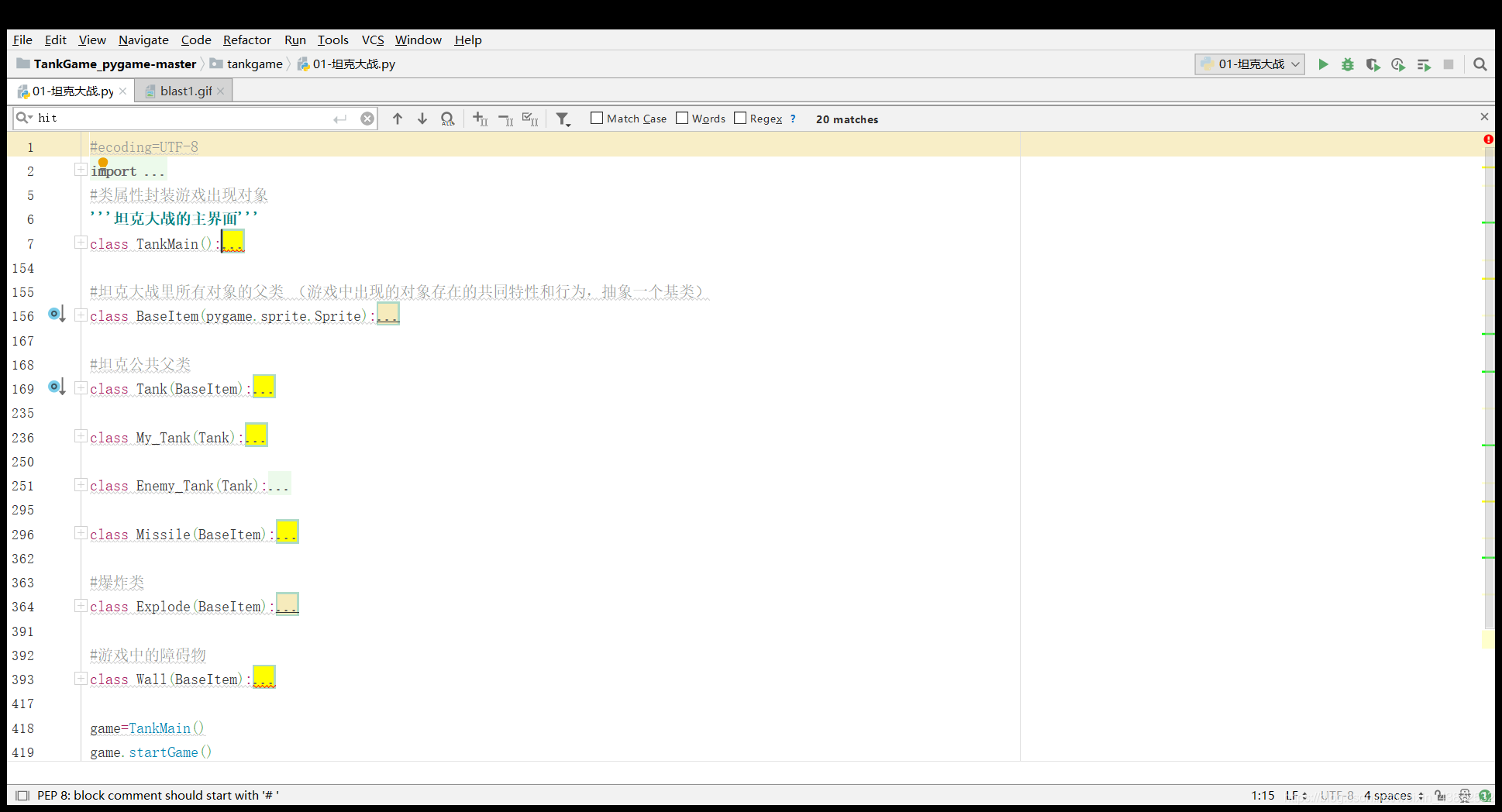This screenshot has width=1502, height=812.
Task: Open the Refactor menu
Action: pyautogui.click(x=246, y=40)
